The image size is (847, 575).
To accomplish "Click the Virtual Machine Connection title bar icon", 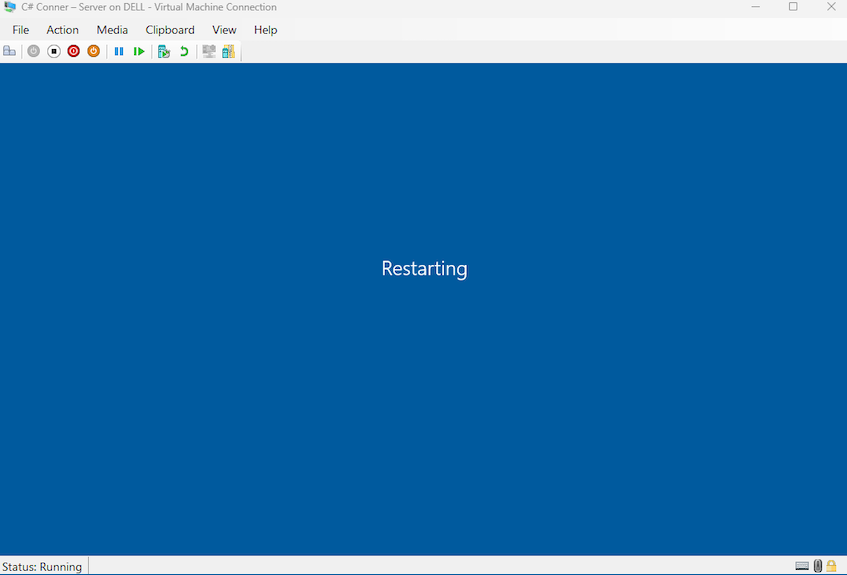I will pyautogui.click(x=10, y=7).
